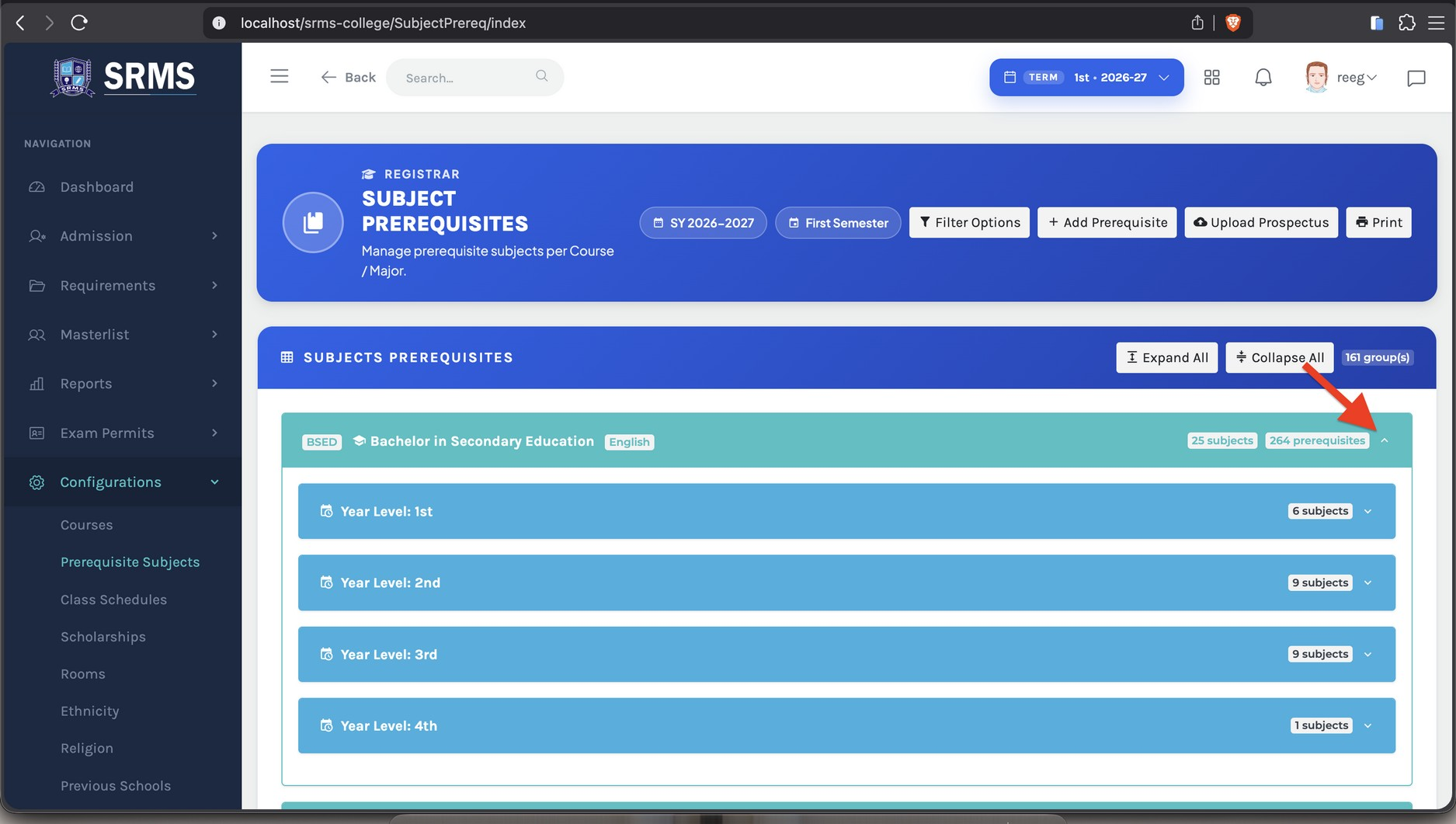Expand Year Level: 4th chevron
1456x824 pixels.
(x=1367, y=725)
